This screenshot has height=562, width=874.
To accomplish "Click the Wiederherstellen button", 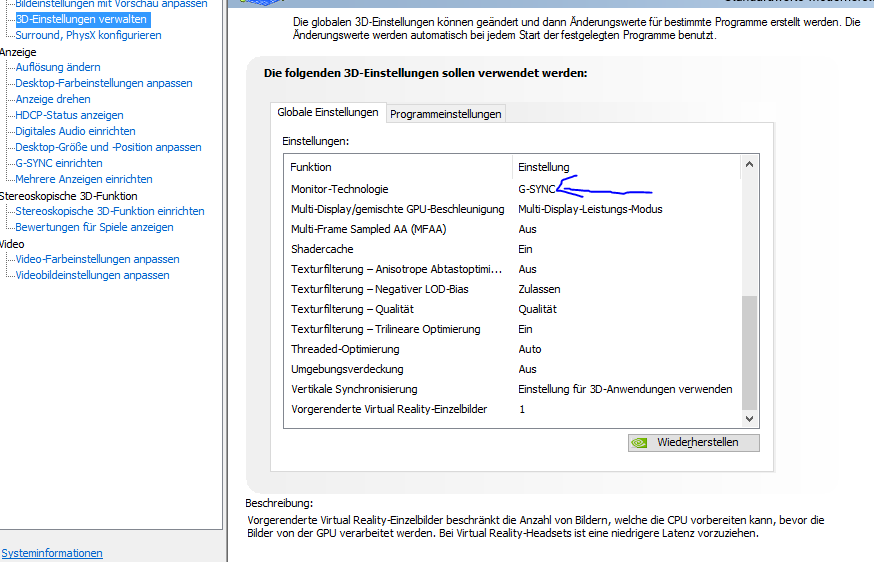I will pyautogui.click(x=693, y=443).
